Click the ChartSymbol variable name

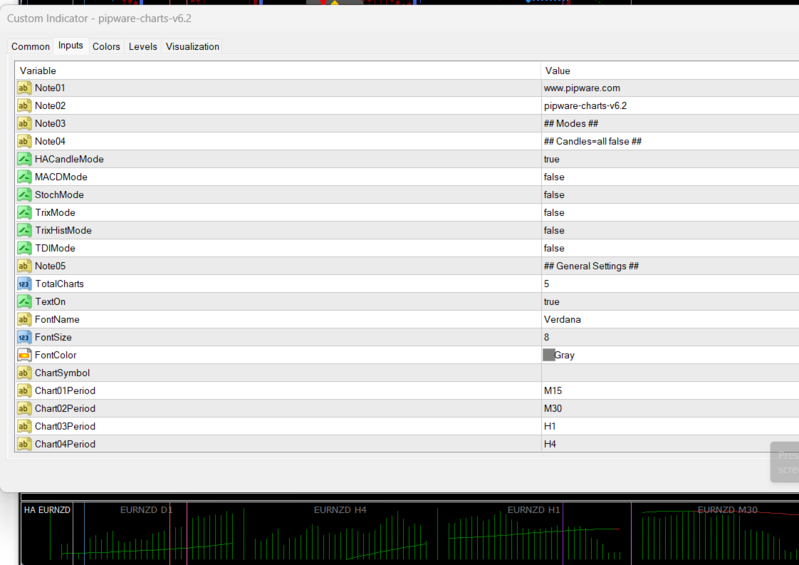click(62, 373)
